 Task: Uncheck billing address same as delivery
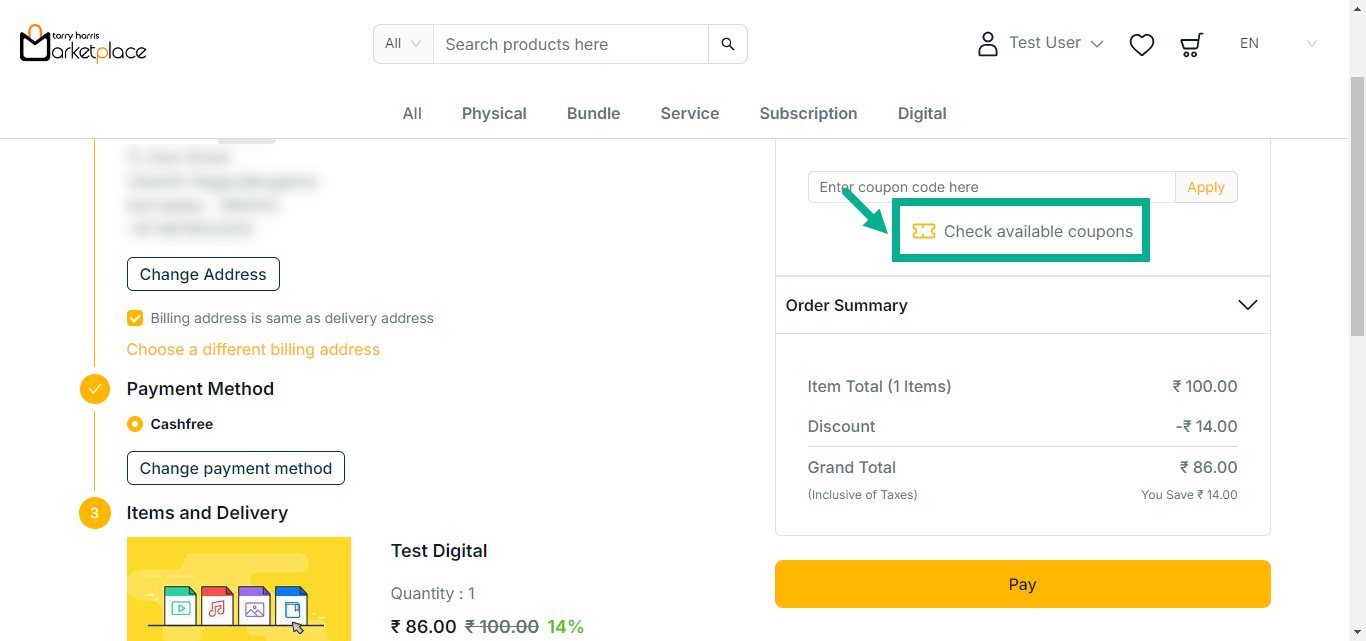[135, 318]
